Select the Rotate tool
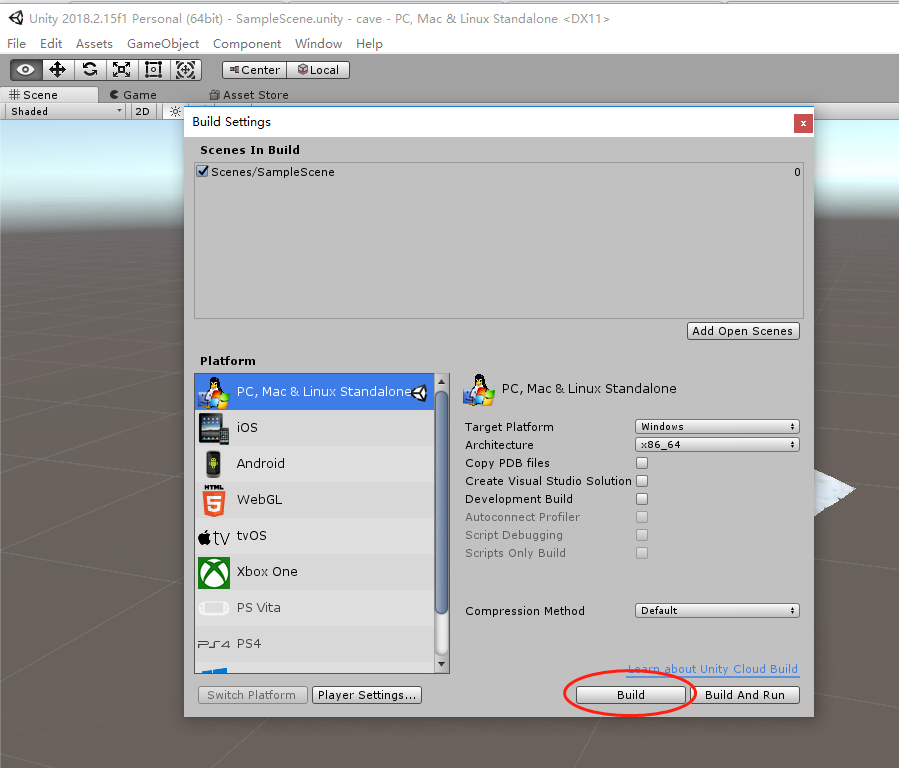The height and width of the screenshot is (768, 899). 90,70
